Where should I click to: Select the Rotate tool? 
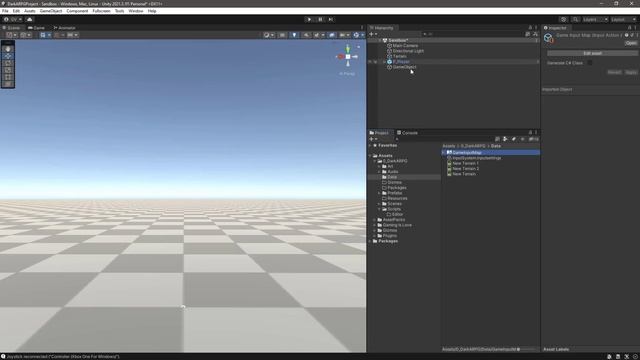tap(8, 63)
